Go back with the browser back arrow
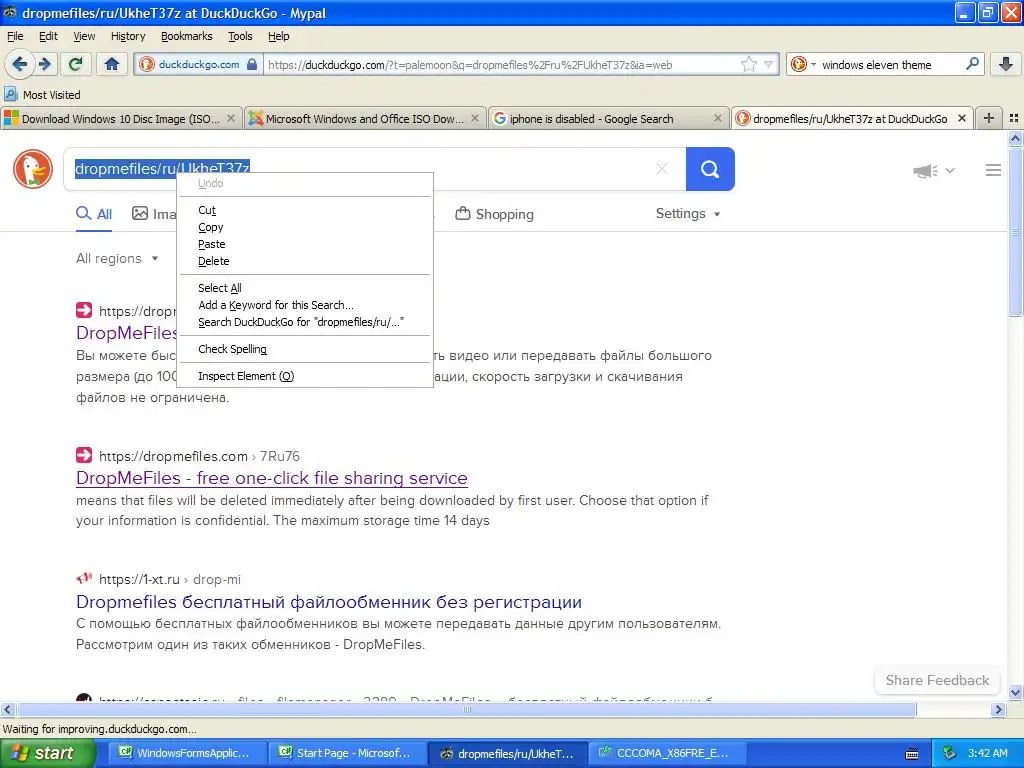The width and height of the screenshot is (1024, 768). pos(20,64)
